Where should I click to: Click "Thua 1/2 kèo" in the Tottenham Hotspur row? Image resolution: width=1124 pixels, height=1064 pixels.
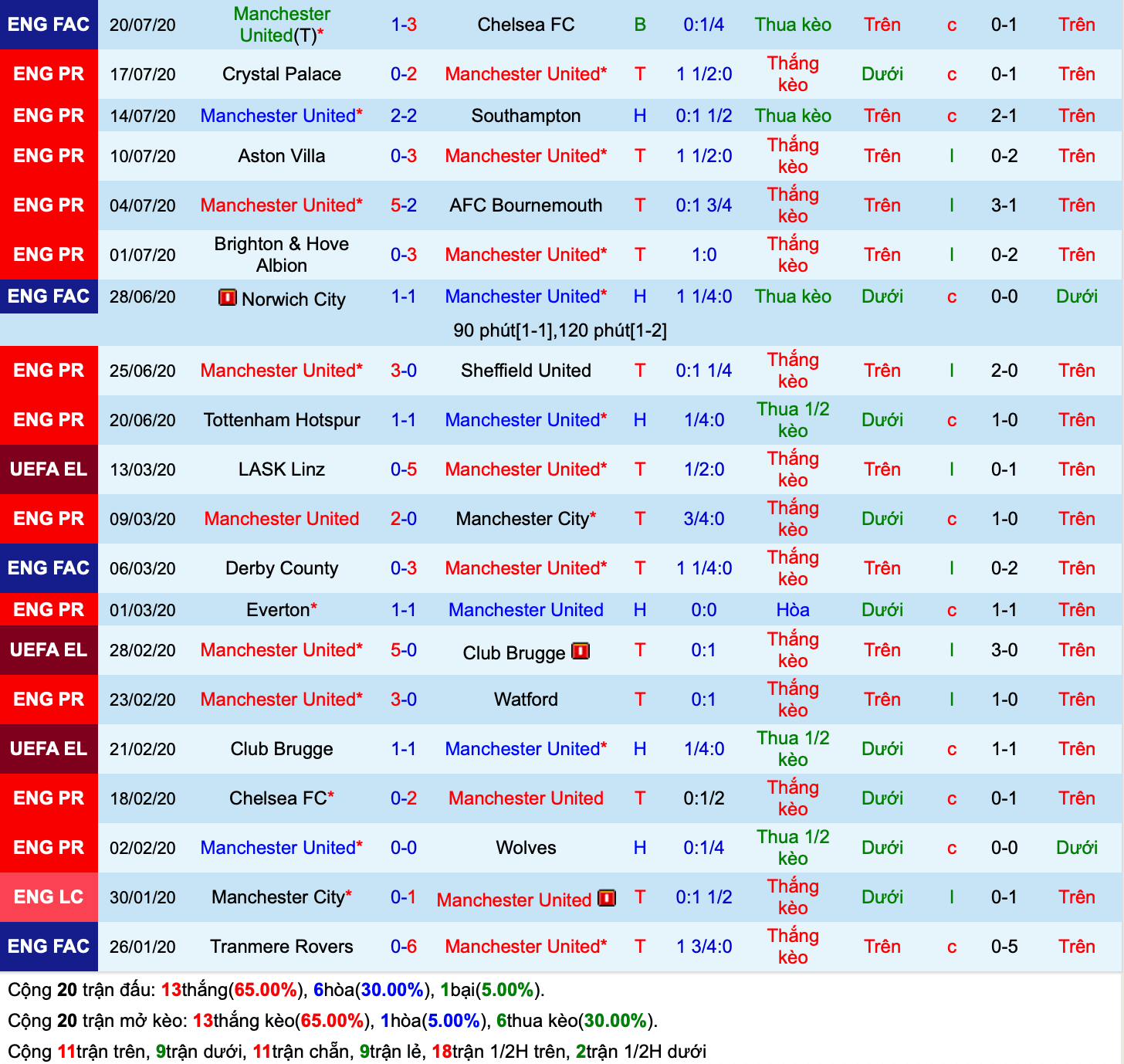point(793,420)
